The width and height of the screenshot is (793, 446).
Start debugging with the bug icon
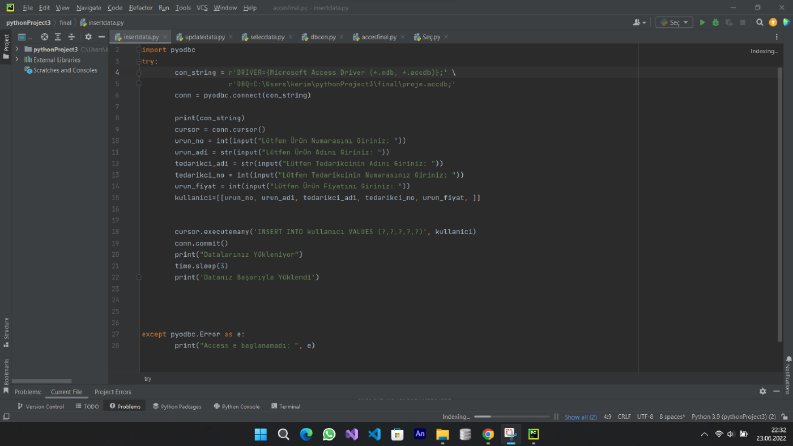(x=715, y=22)
